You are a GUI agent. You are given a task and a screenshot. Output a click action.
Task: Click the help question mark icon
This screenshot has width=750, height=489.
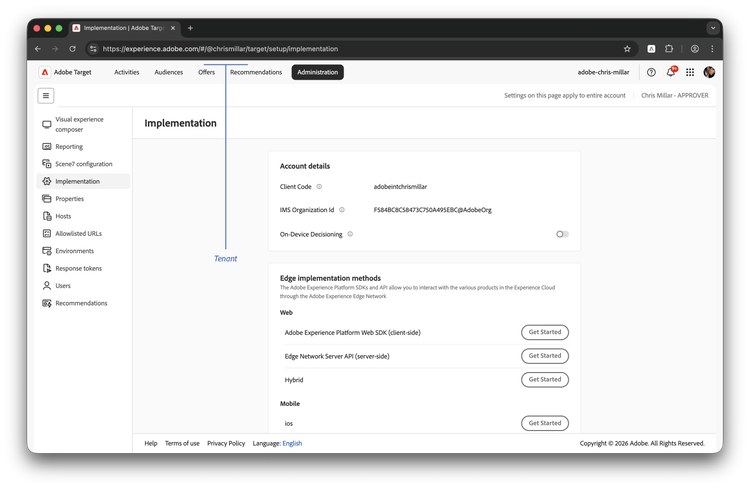click(x=651, y=72)
